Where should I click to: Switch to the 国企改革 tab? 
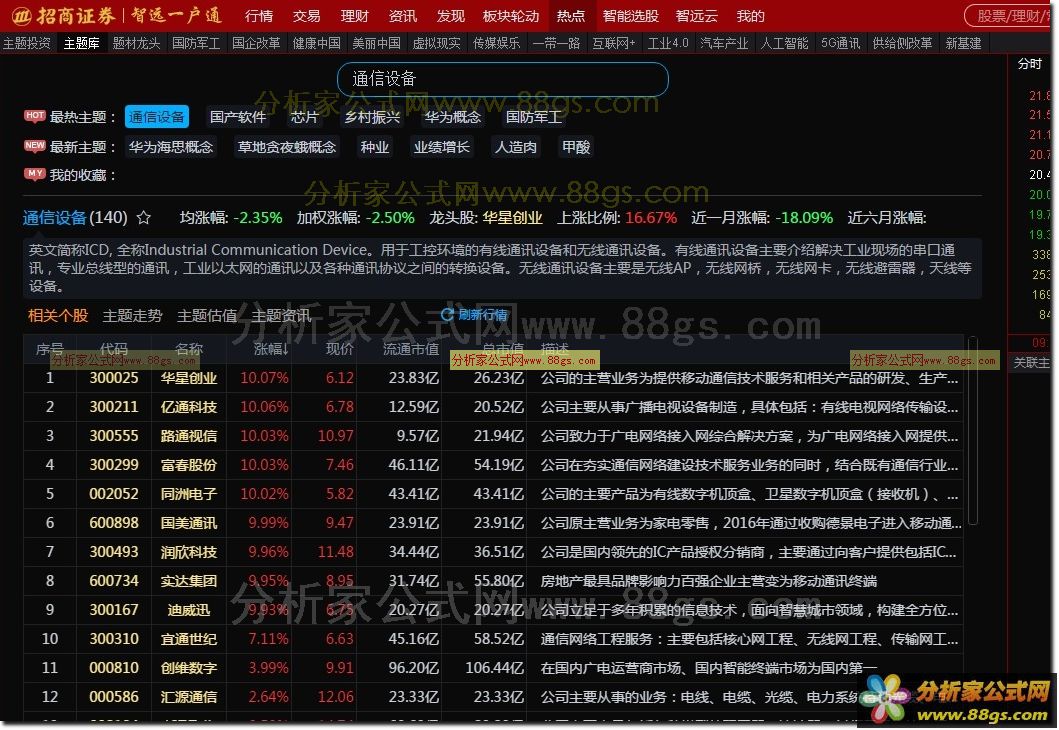coord(256,44)
